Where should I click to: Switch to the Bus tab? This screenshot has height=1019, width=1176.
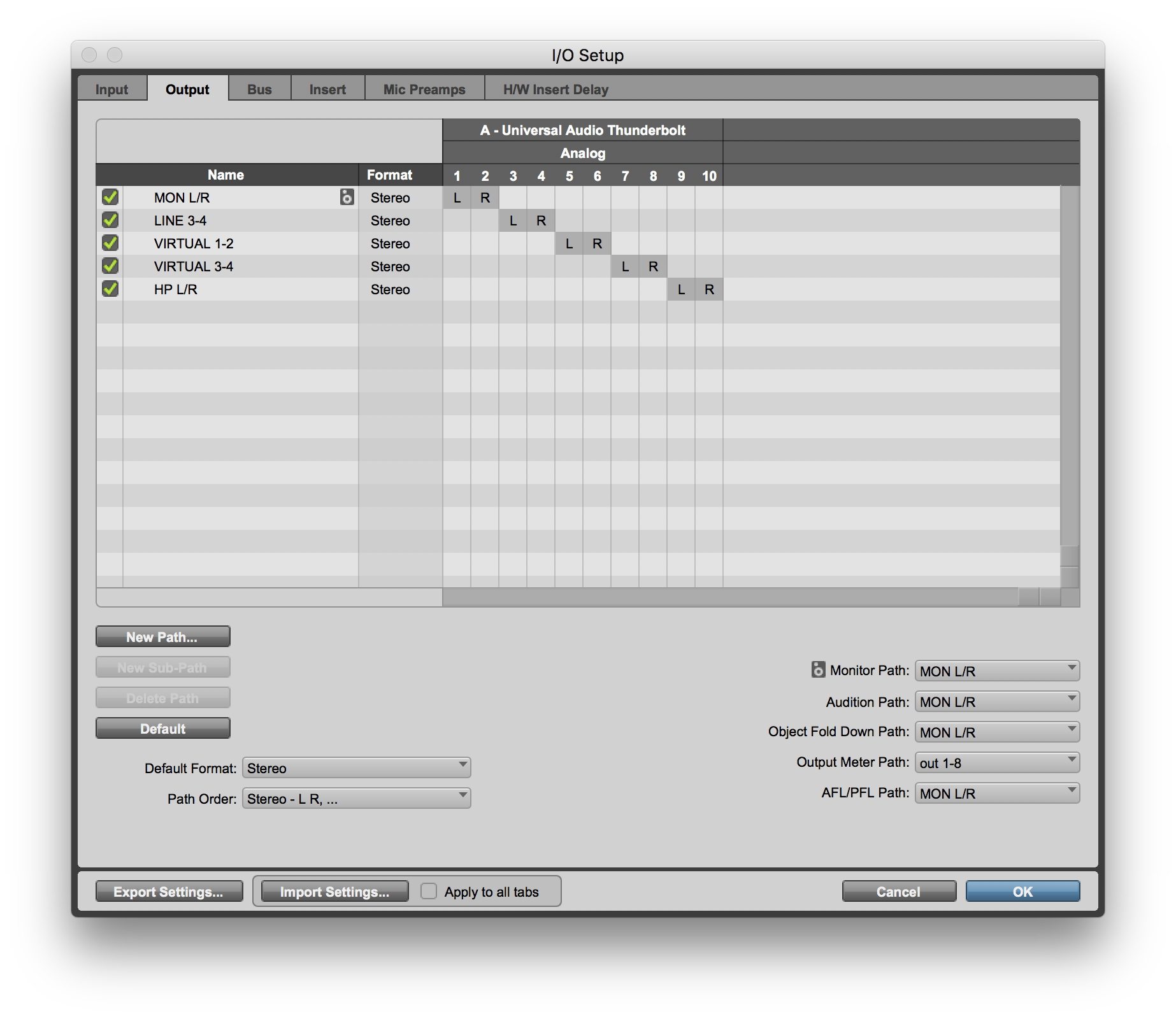pos(259,89)
